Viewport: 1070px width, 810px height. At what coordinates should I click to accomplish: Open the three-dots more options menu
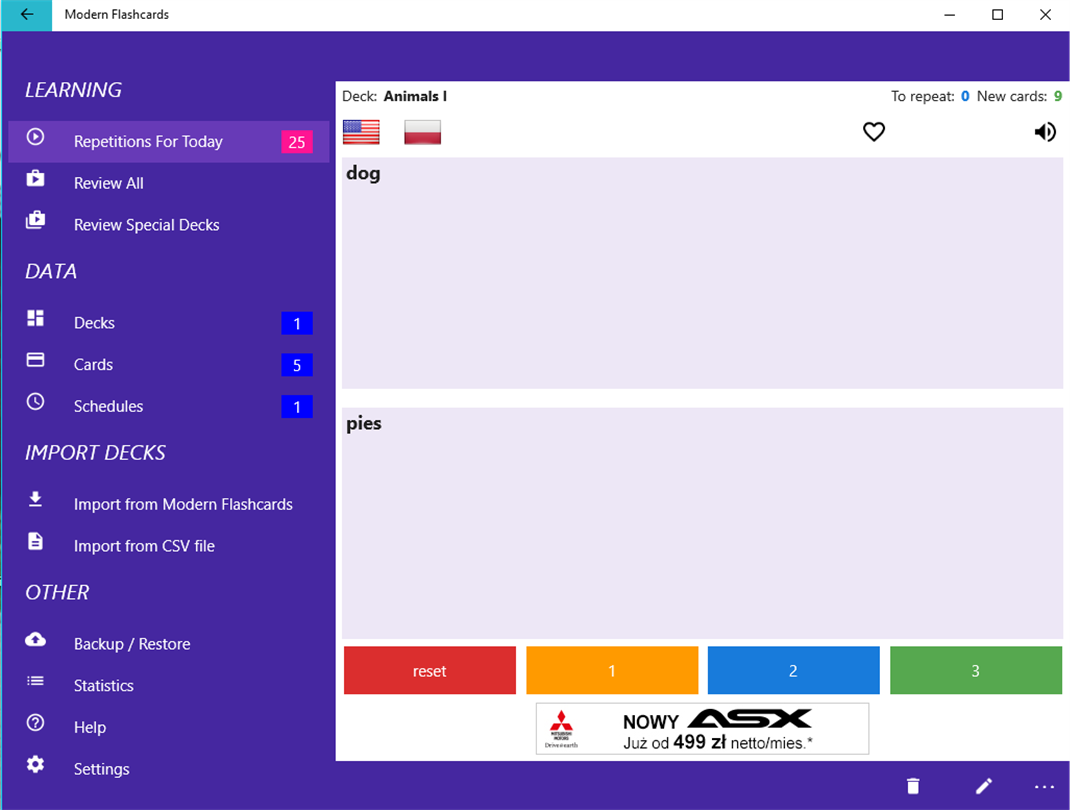[x=1044, y=787]
